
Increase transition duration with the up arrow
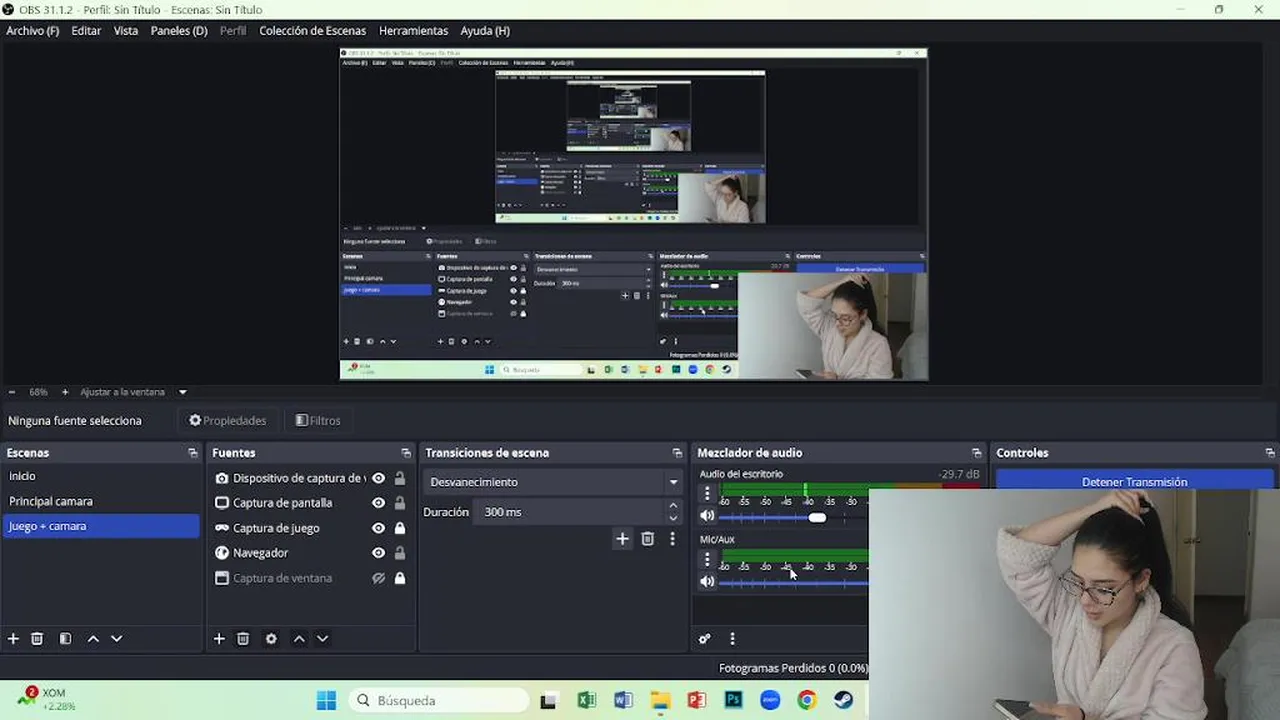tap(673, 506)
